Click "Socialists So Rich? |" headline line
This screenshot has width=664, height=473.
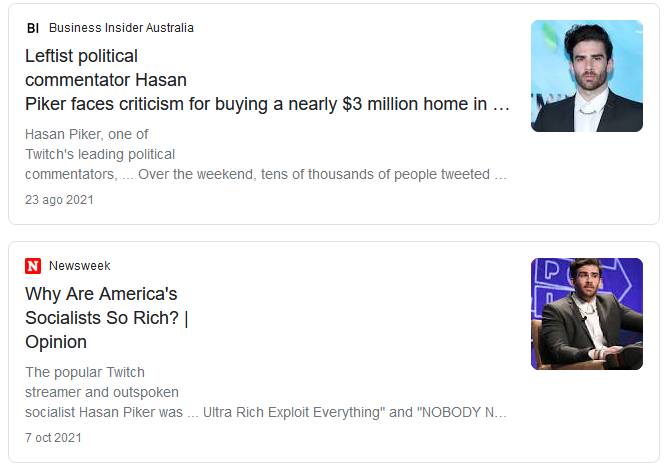[x=107, y=318]
